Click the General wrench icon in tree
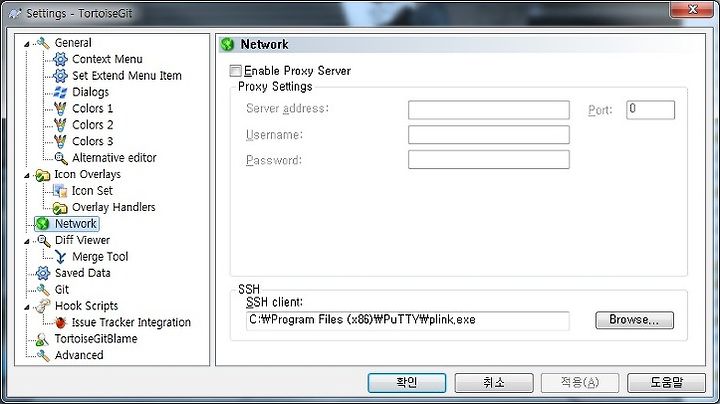 tap(43, 43)
